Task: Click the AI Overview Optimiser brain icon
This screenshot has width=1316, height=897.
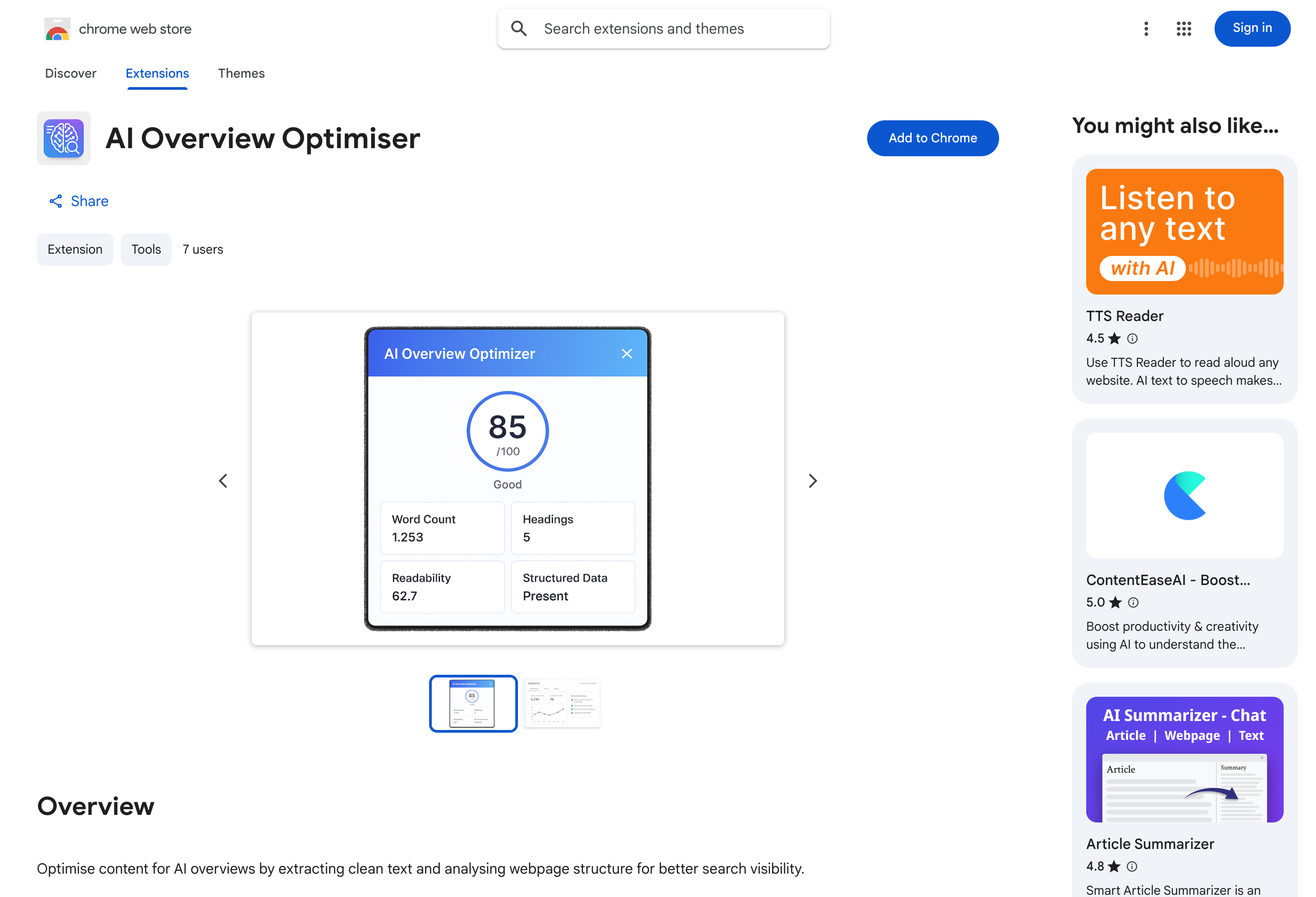Action: click(x=63, y=138)
